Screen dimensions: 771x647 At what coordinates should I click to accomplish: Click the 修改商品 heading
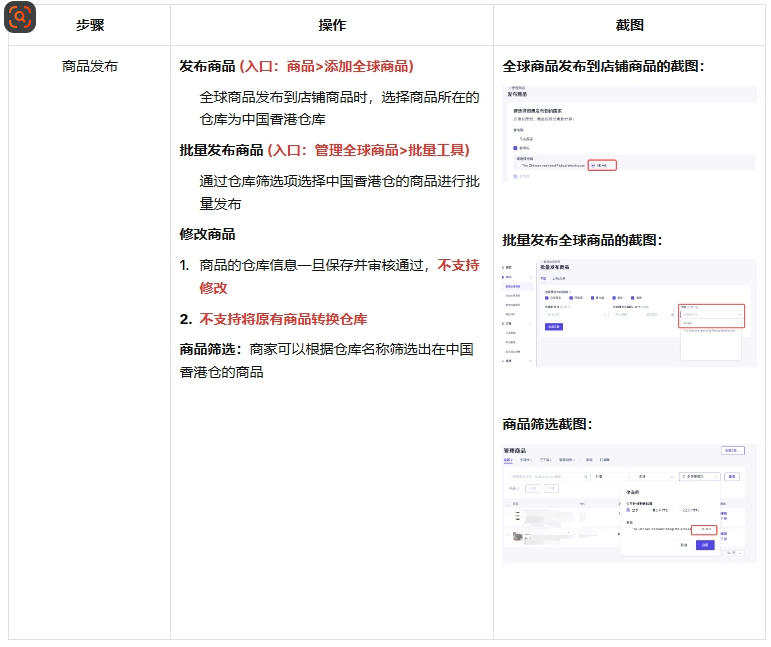pos(207,234)
